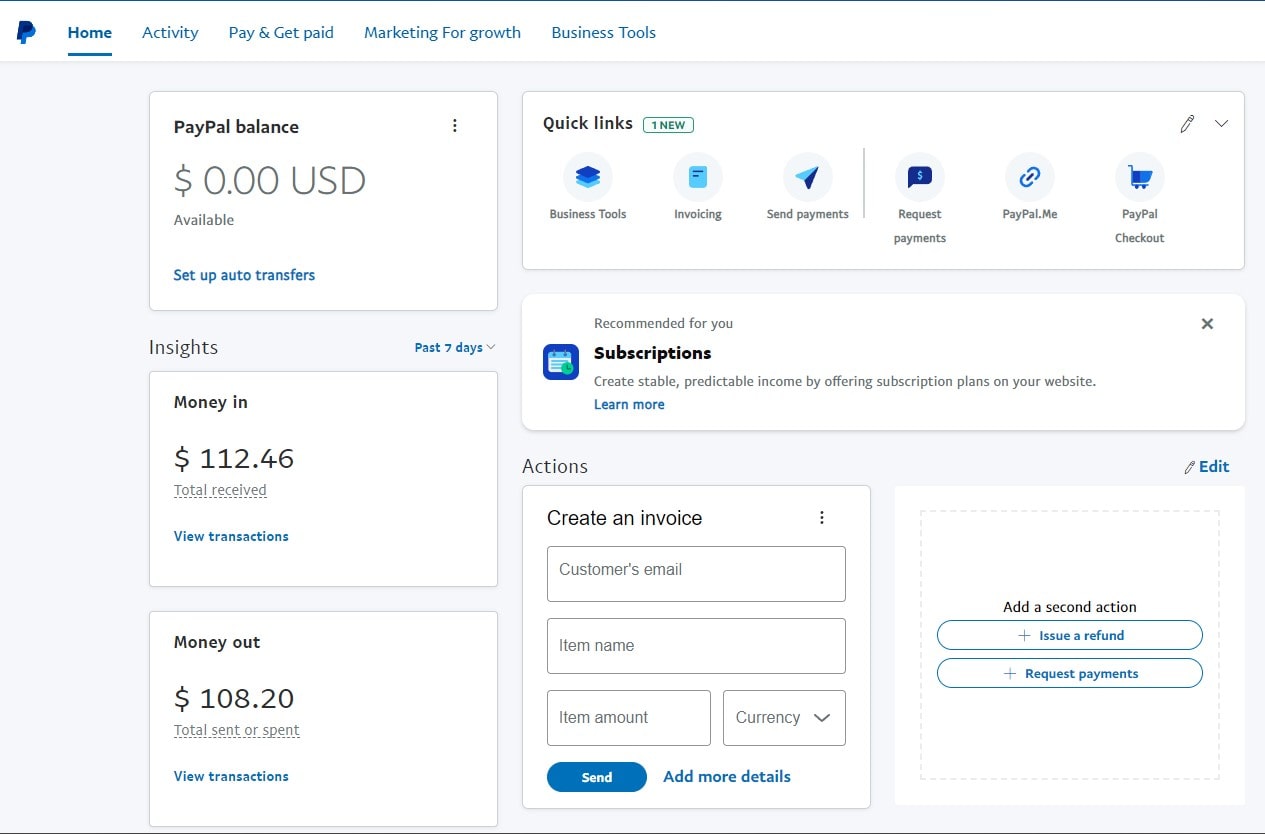Open the Marketing For growth menu
1265x834 pixels.
click(442, 32)
